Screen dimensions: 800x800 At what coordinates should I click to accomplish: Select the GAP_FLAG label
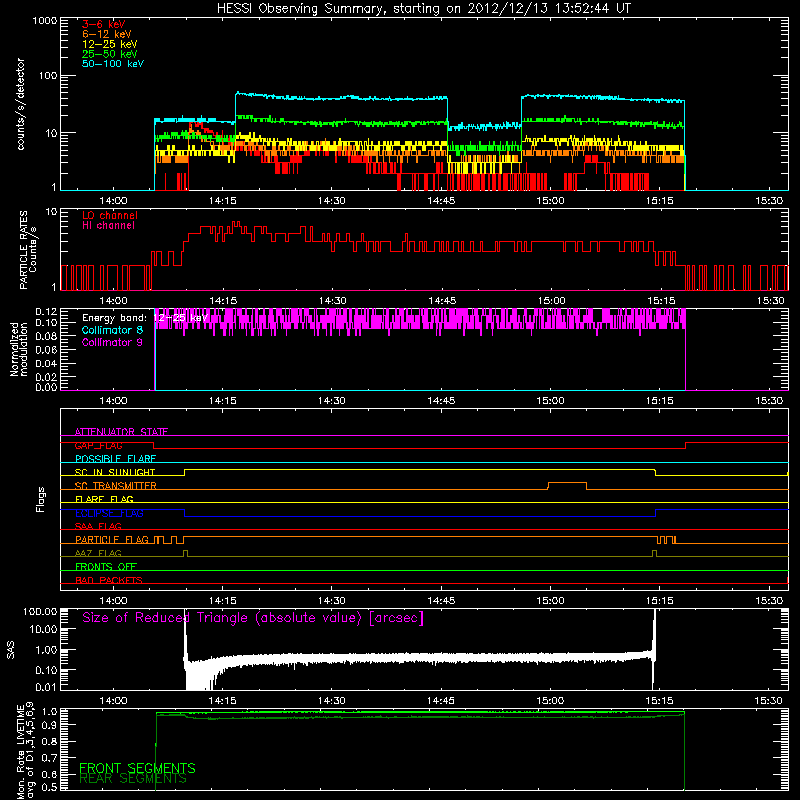pos(98,445)
